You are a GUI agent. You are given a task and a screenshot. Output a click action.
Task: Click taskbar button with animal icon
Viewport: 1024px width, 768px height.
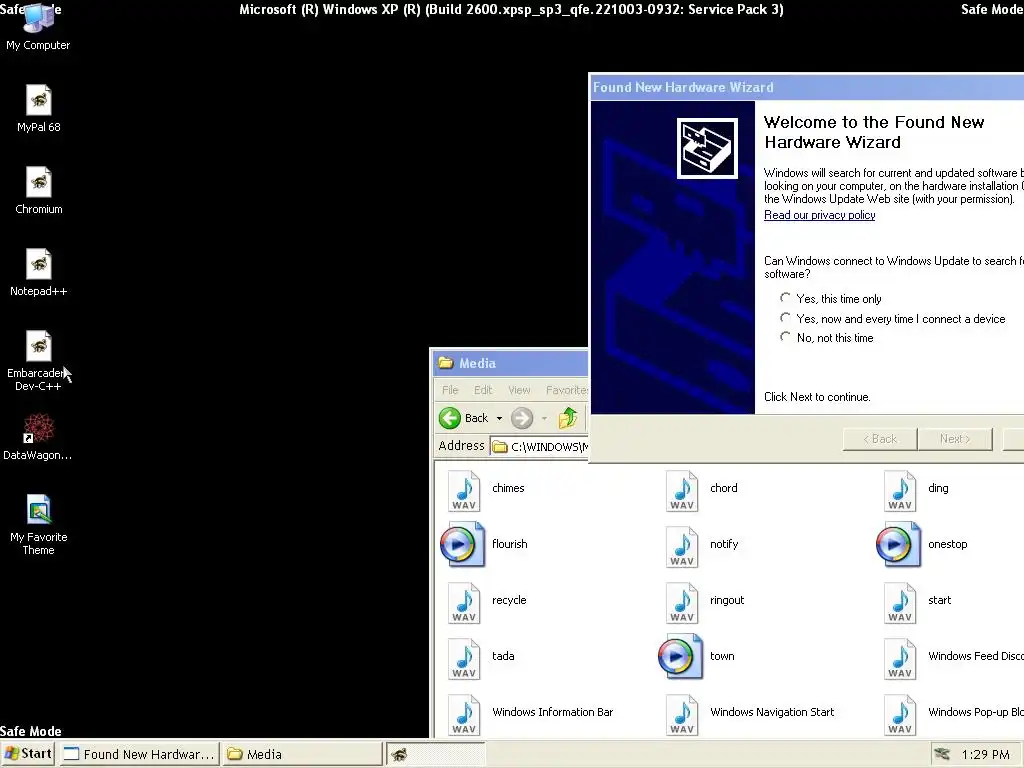[x=436, y=754]
